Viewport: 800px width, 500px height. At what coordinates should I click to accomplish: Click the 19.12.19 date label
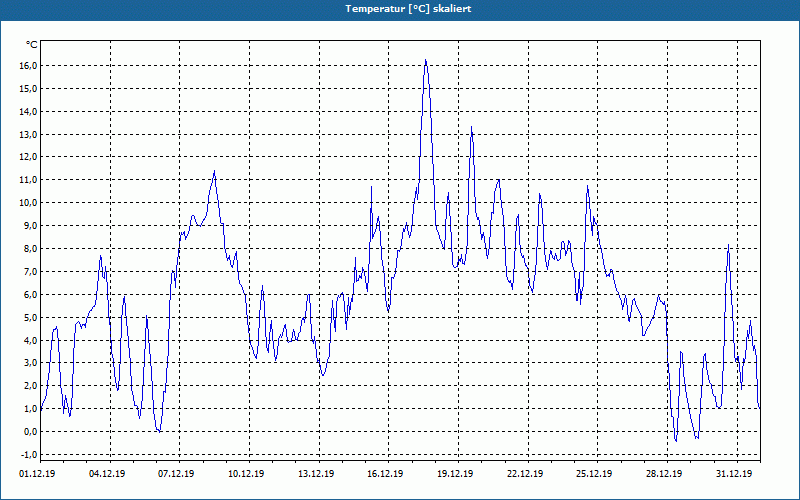pos(455,474)
